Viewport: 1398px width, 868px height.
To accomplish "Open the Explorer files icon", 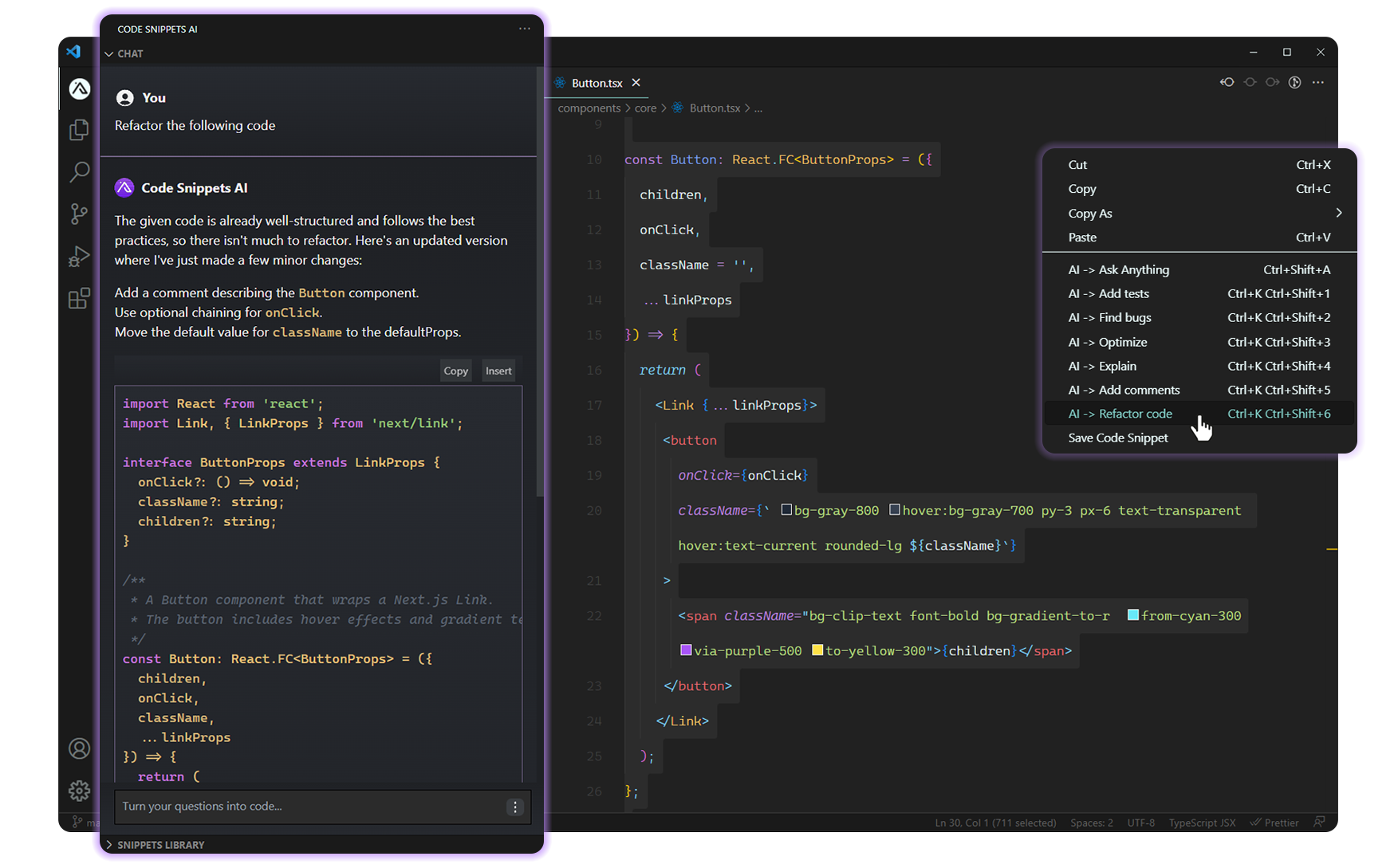I will 79,130.
